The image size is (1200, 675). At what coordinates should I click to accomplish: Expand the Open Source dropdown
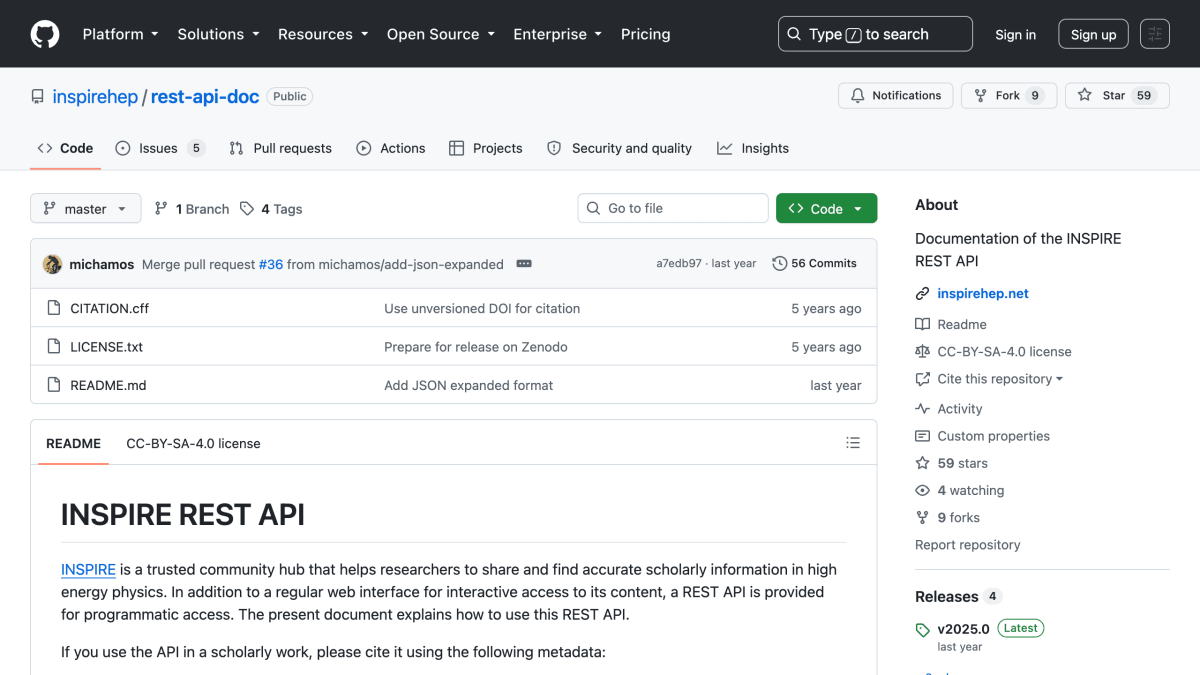[x=440, y=34]
